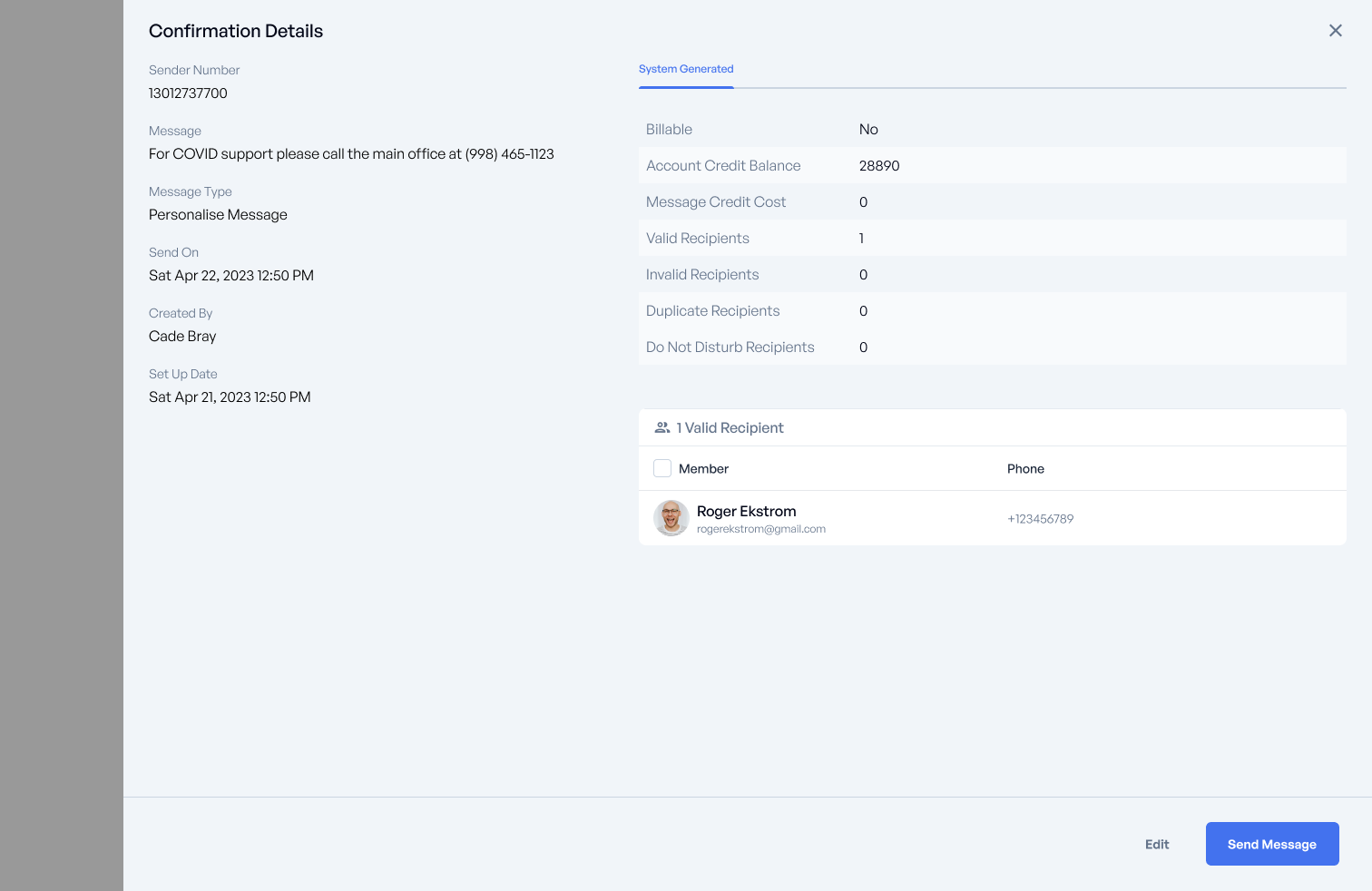Click the Billable row value No

coord(868,129)
